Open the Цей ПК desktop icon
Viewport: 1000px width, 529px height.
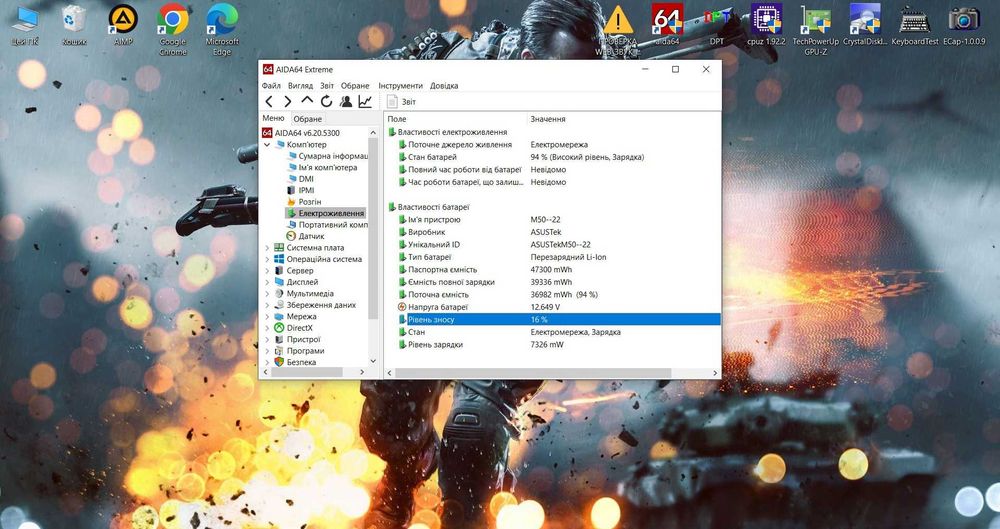click(x=25, y=26)
